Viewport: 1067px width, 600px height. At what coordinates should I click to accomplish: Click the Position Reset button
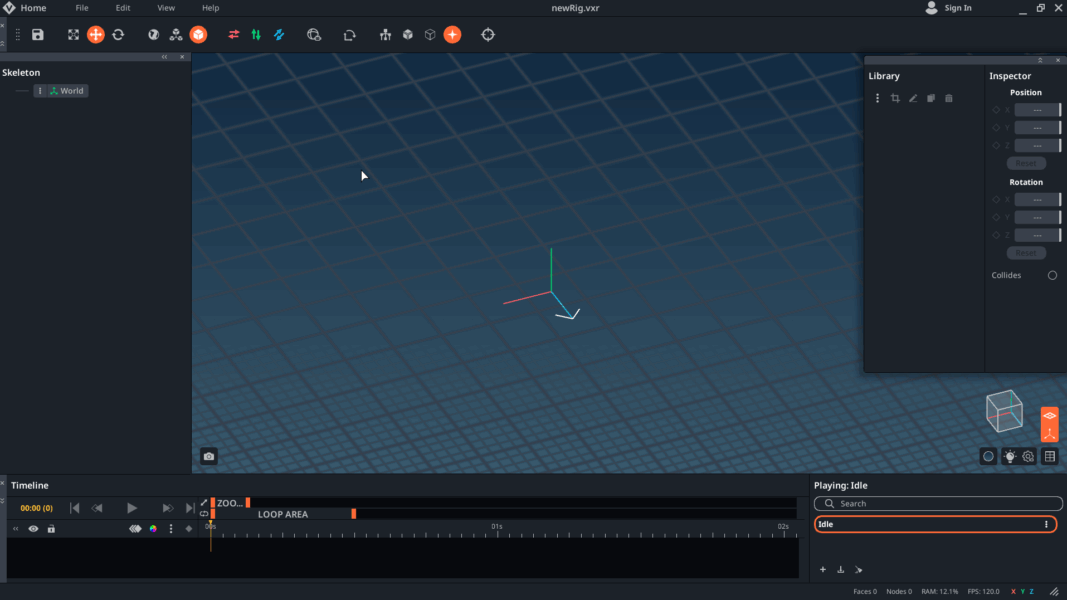[x=1025, y=163]
